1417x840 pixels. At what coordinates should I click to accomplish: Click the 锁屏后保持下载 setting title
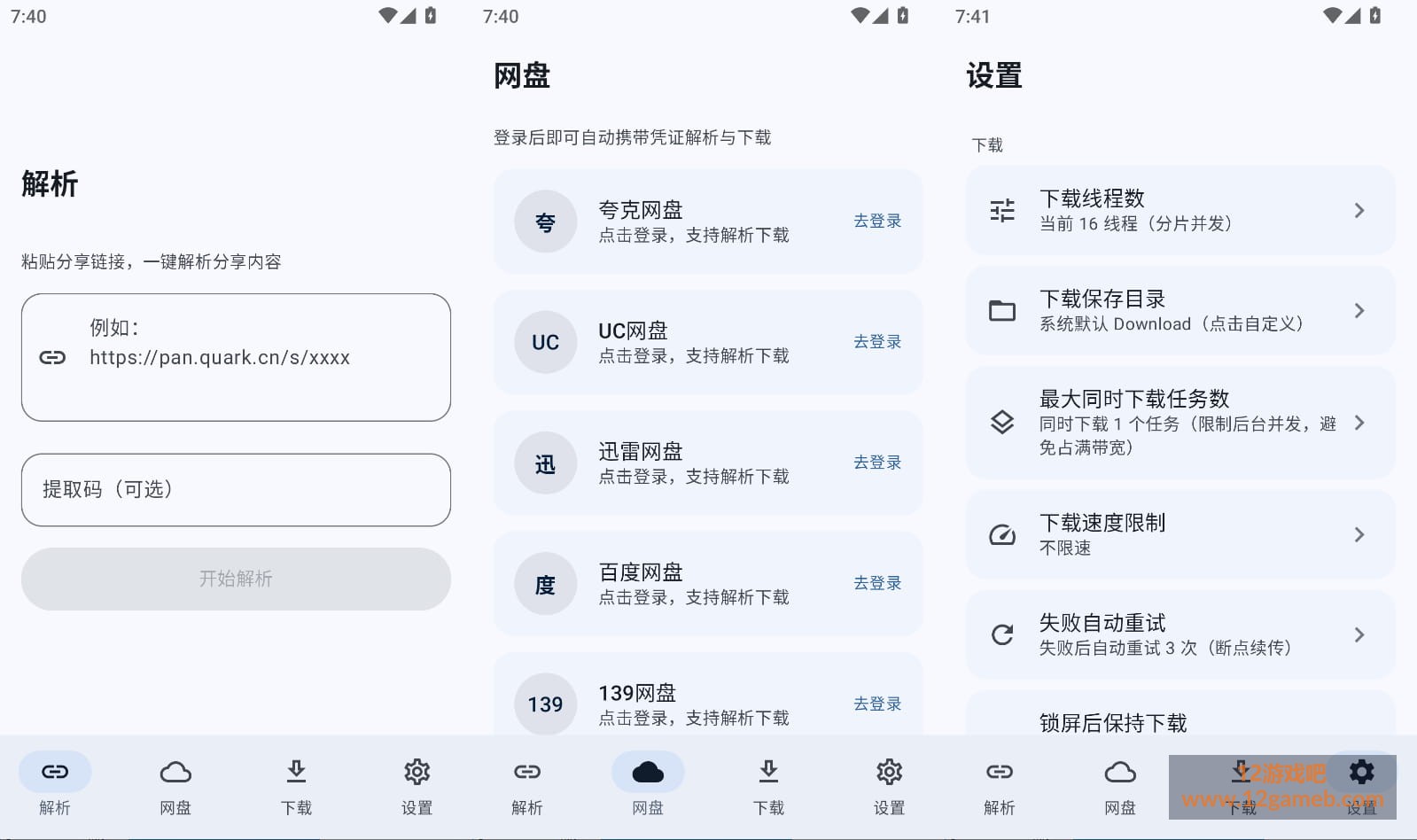(1113, 723)
